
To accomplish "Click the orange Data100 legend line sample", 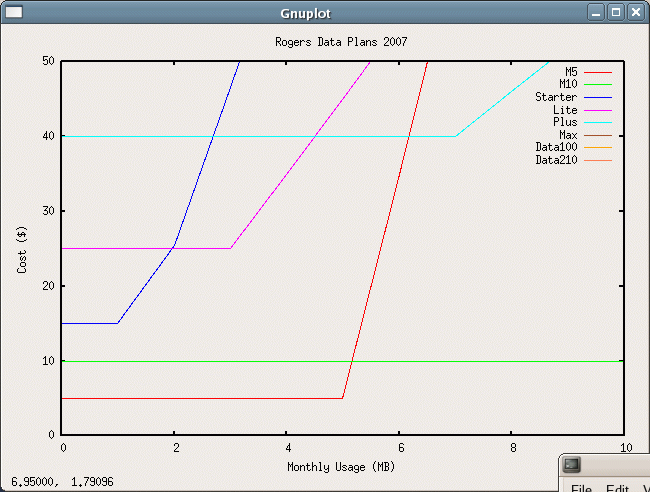I will click(598, 148).
